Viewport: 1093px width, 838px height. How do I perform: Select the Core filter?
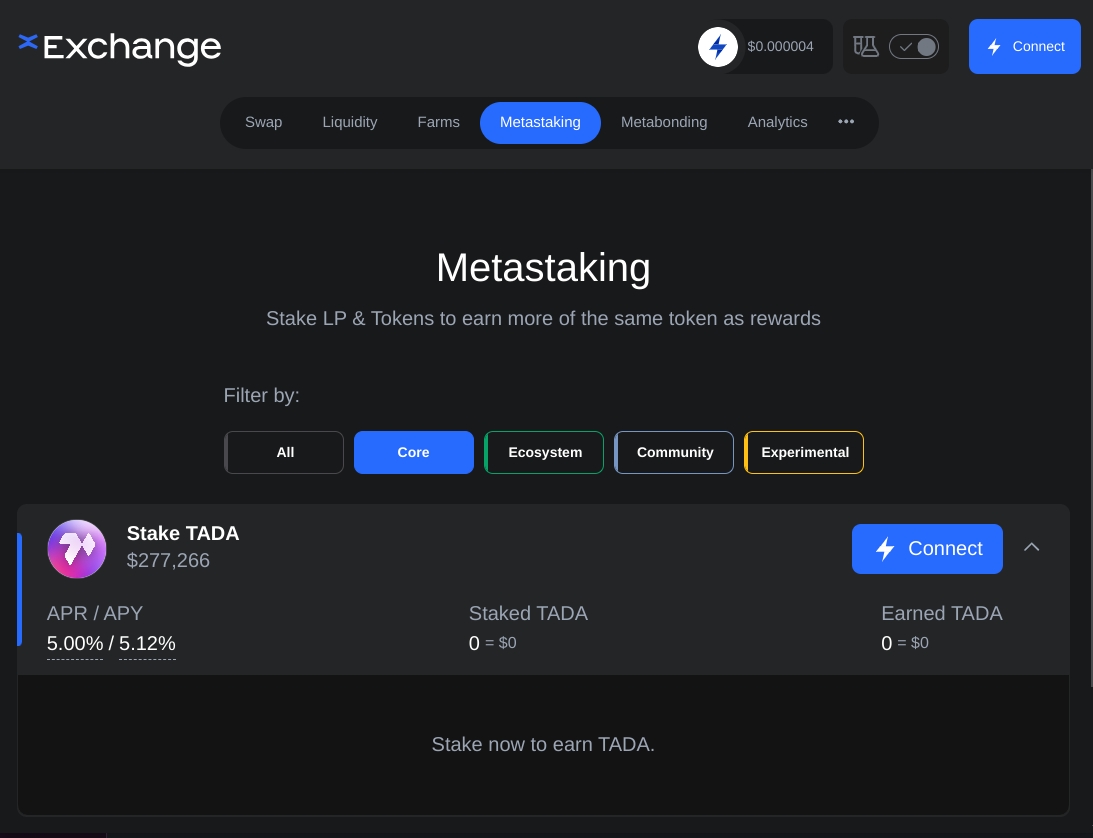[414, 452]
